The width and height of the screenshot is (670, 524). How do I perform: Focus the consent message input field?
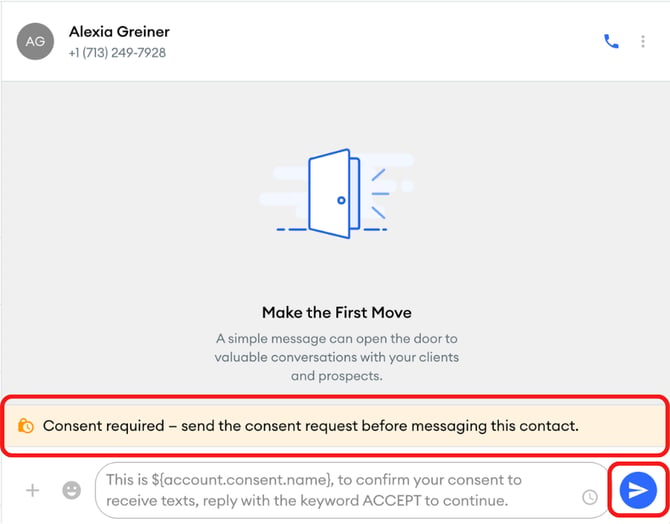pyautogui.click(x=351, y=490)
